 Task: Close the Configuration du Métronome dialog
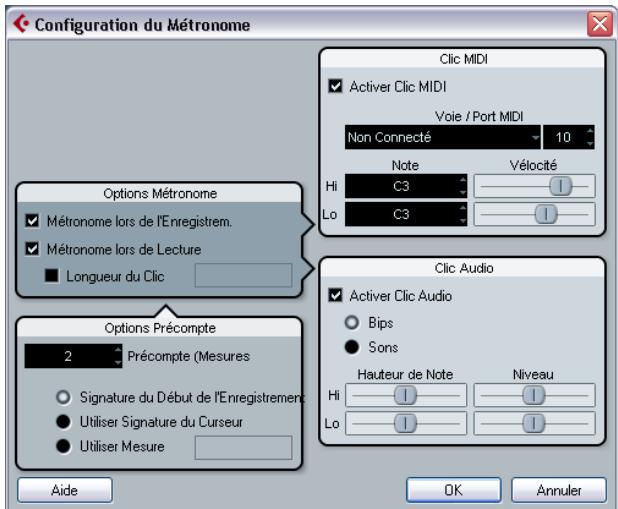pyautogui.click(x=599, y=24)
